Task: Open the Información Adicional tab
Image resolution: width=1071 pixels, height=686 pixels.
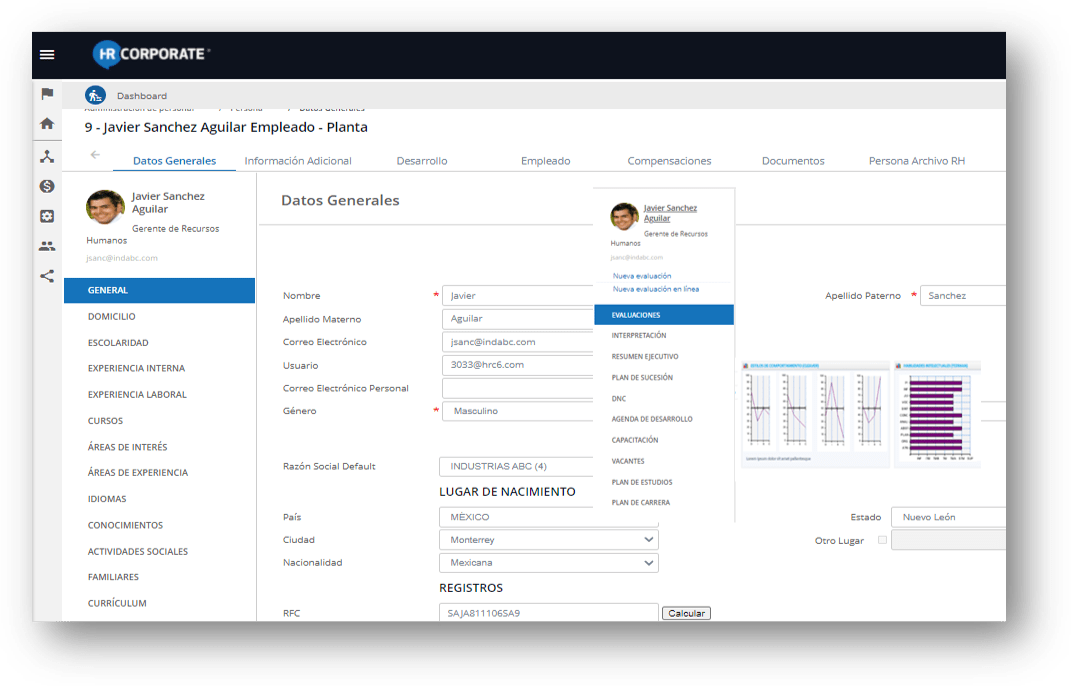Action: tap(298, 161)
